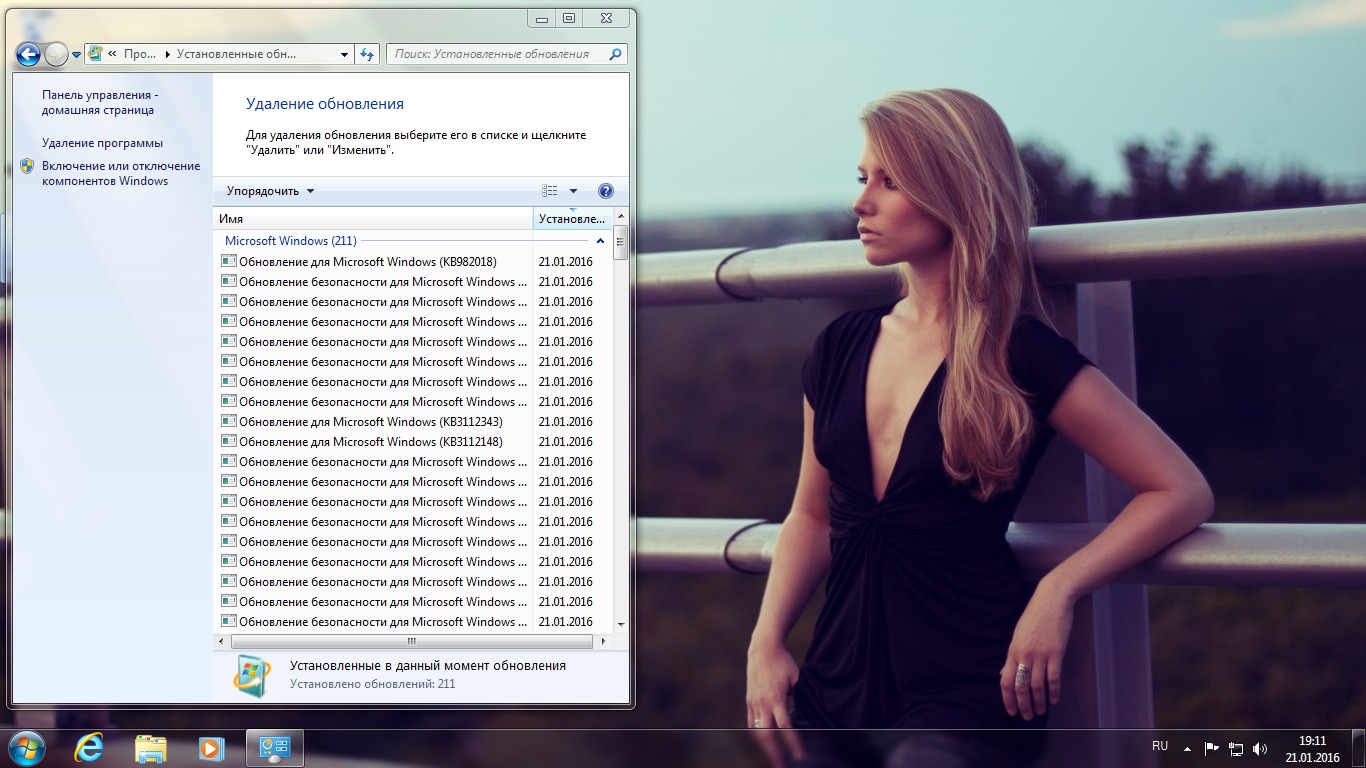Click the vertical scrollbar thumb
1366x768 pixels.
pos(621,243)
